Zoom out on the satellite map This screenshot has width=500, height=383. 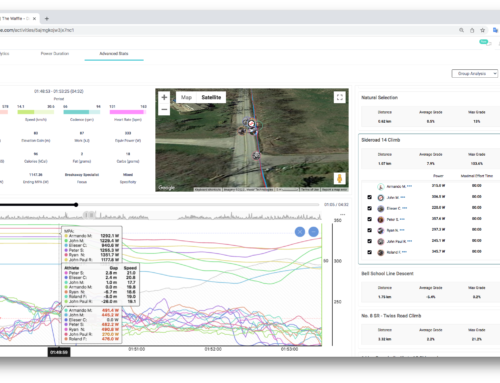(164, 109)
